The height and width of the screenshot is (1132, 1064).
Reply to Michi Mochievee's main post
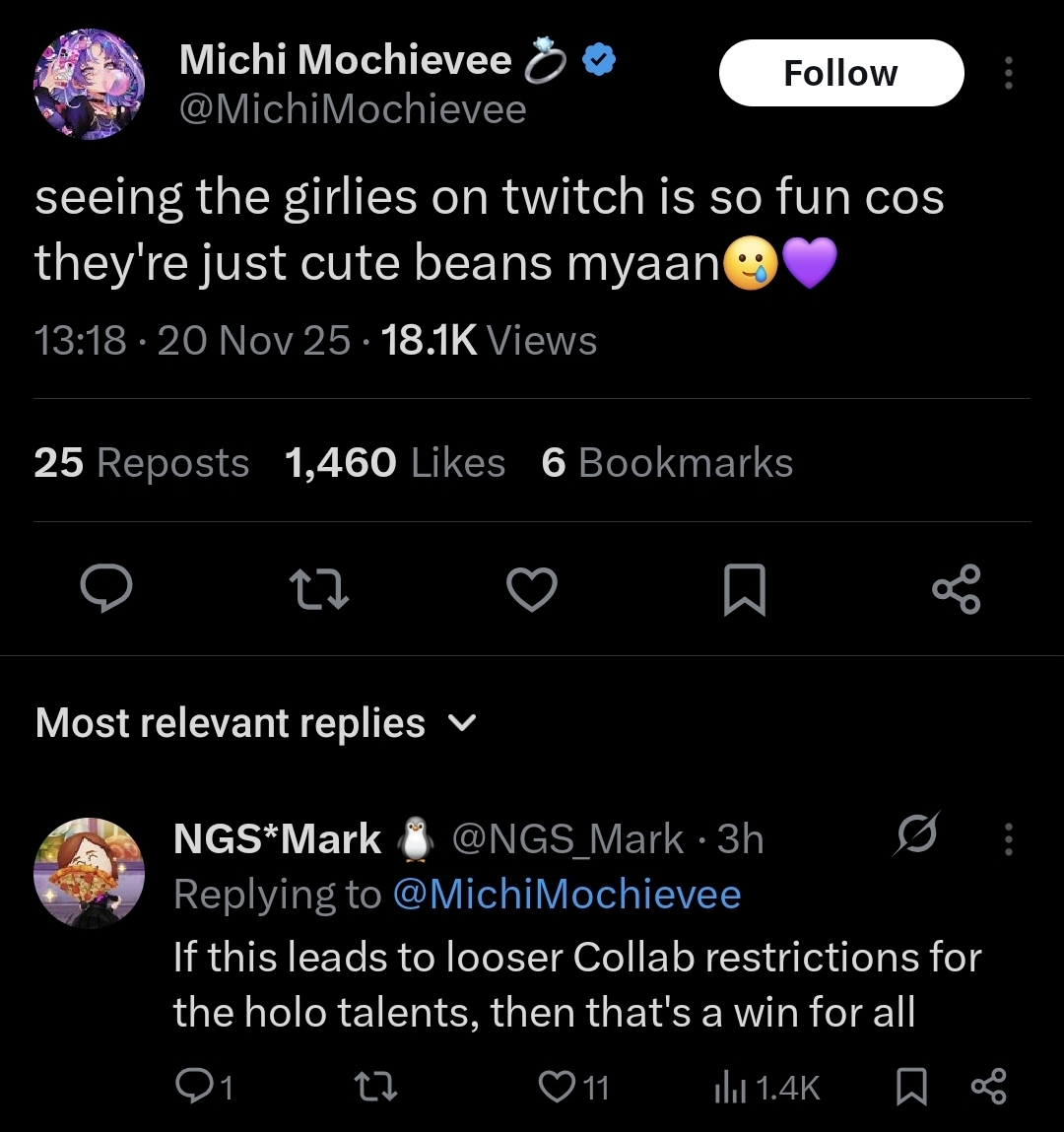click(x=106, y=589)
